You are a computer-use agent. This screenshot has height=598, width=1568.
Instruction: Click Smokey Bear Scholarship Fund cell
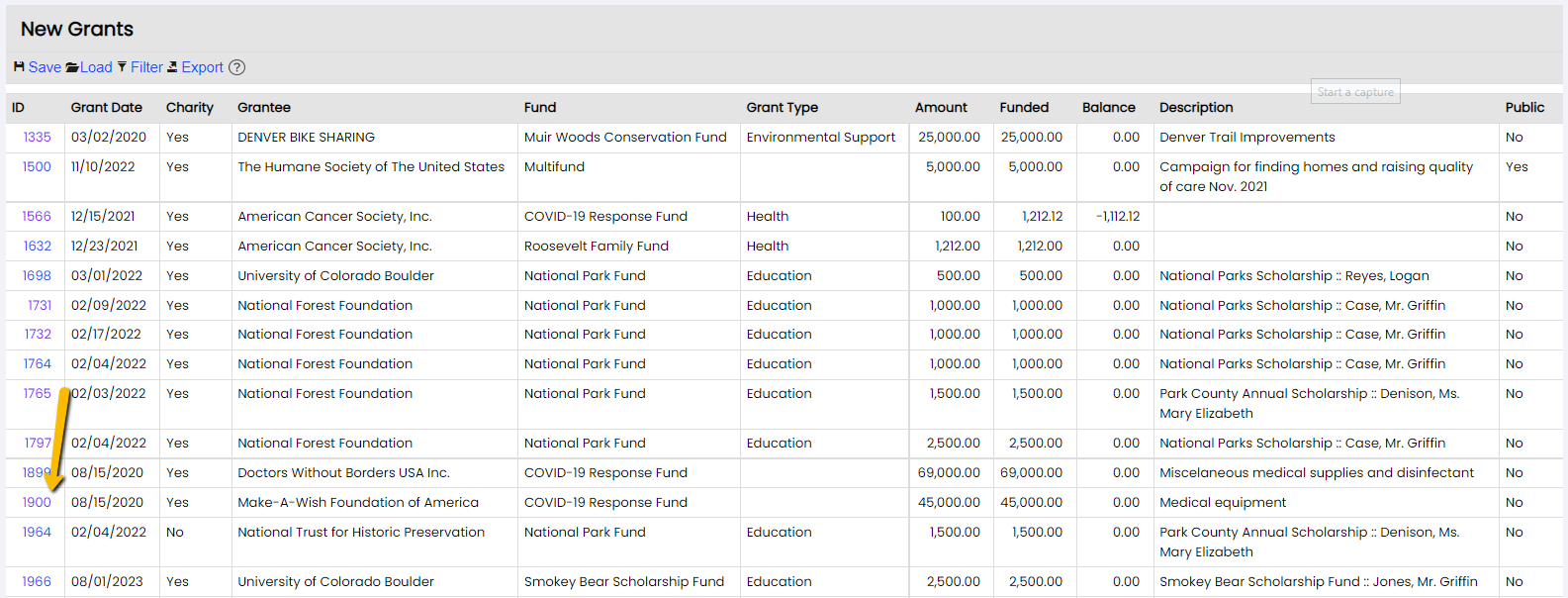click(x=624, y=582)
